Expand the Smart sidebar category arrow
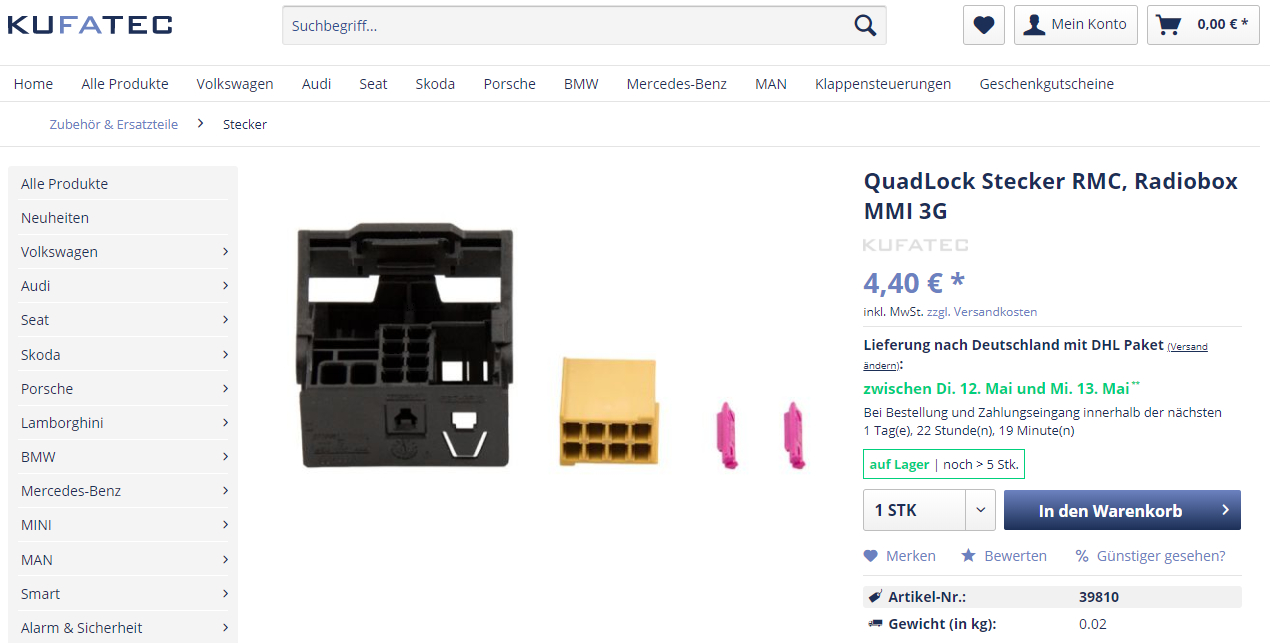The image size is (1270, 643). point(225,594)
